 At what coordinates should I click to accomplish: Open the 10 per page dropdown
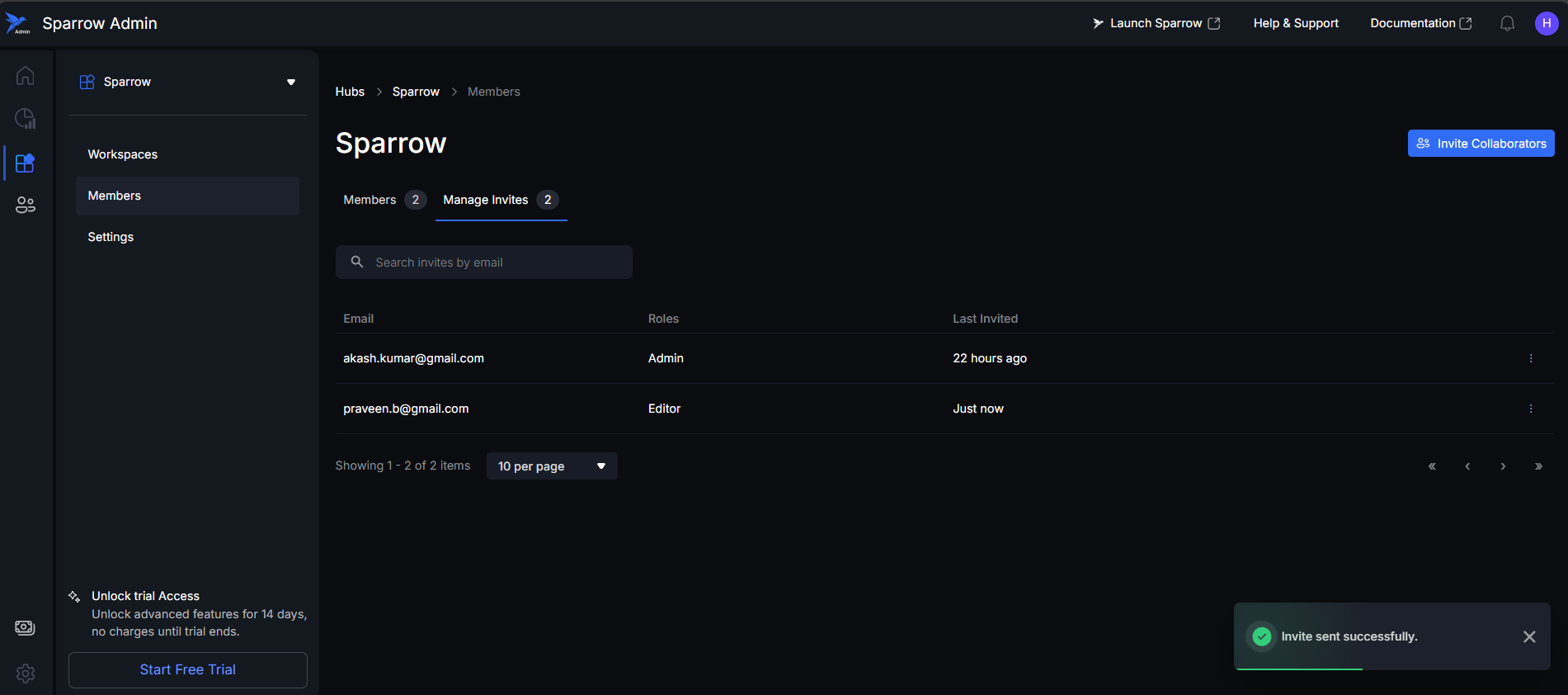[551, 466]
